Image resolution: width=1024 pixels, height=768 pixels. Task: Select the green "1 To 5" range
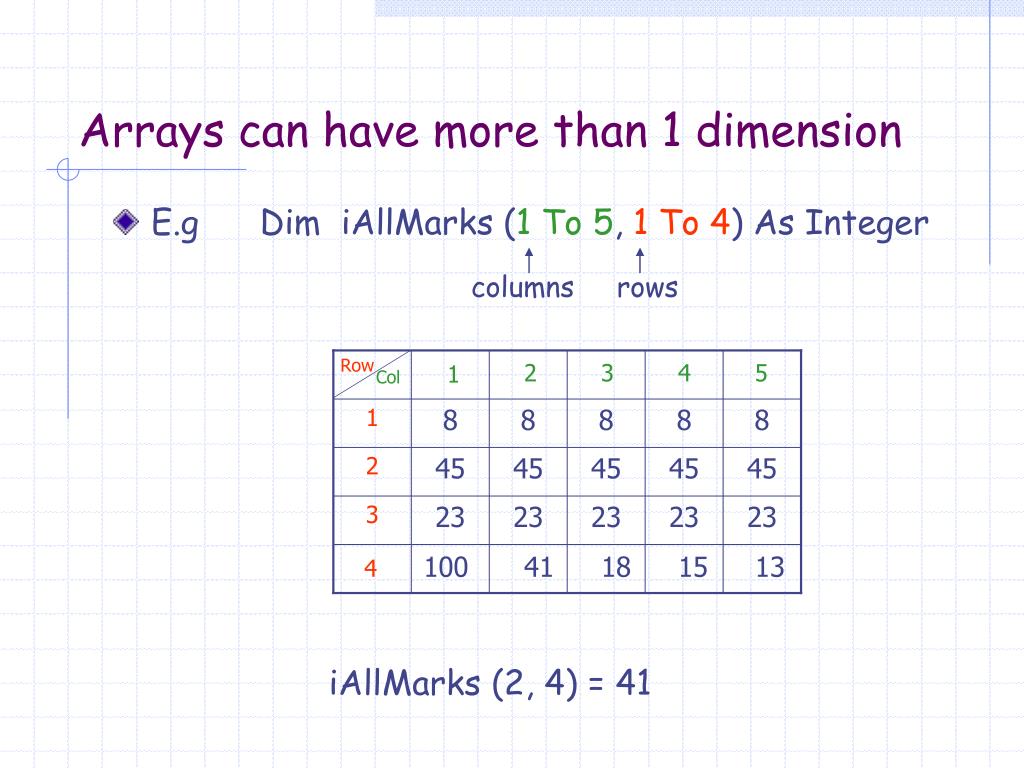564,222
